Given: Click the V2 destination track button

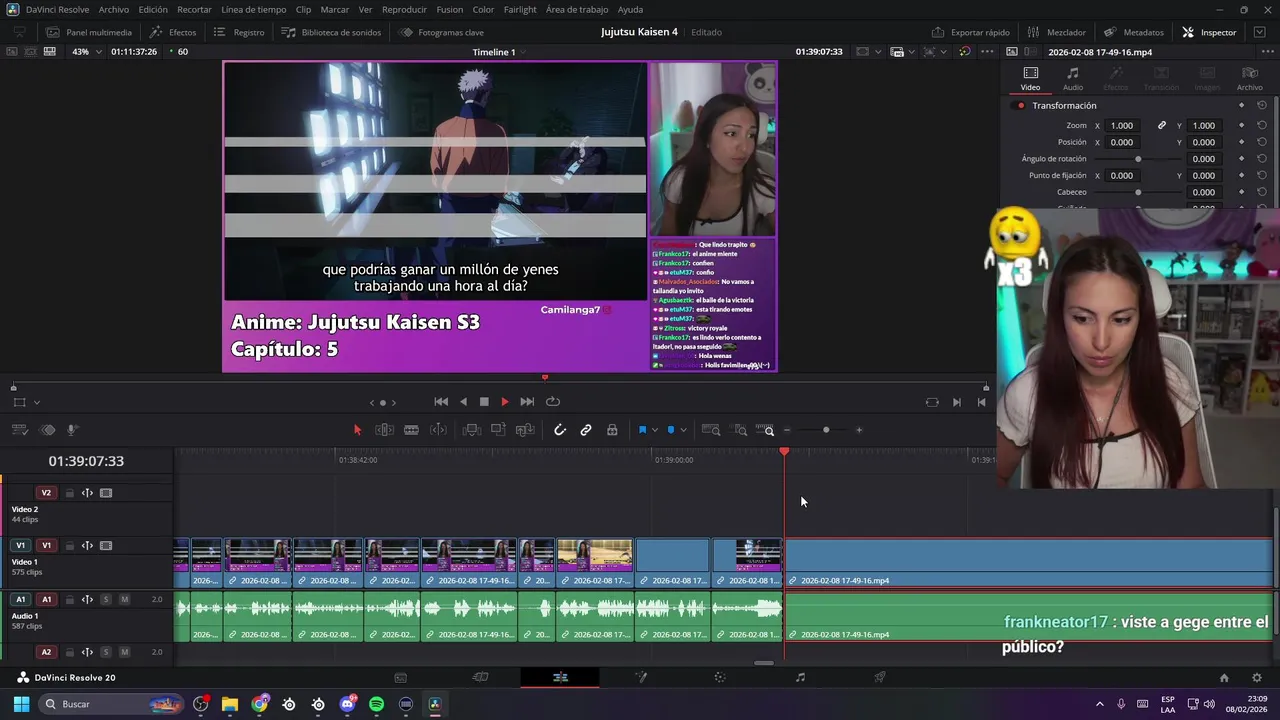Looking at the screenshot, I should [46, 493].
